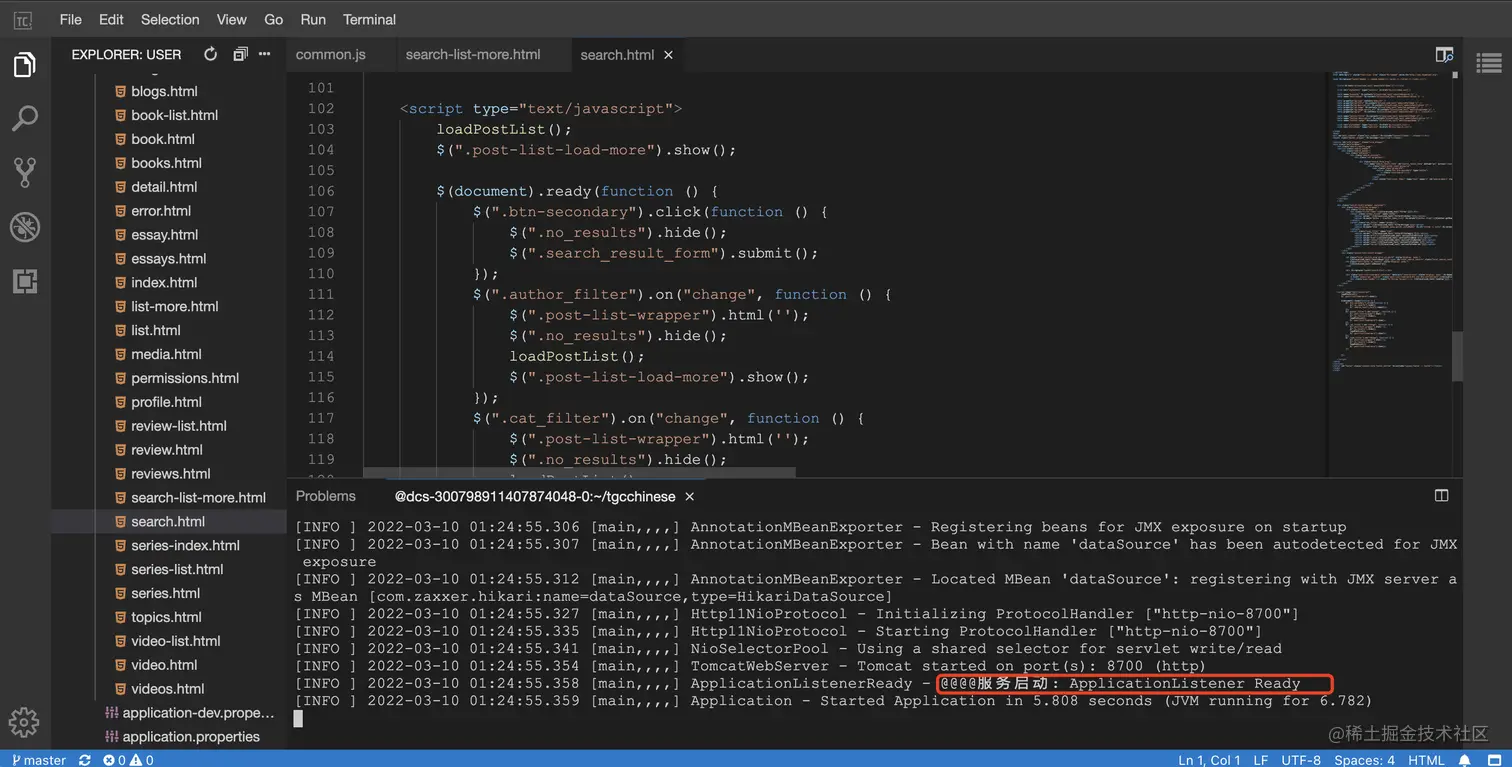Click the TC application logo
Screen dimensions: 1512x767
pyautogui.click(x=22, y=20)
